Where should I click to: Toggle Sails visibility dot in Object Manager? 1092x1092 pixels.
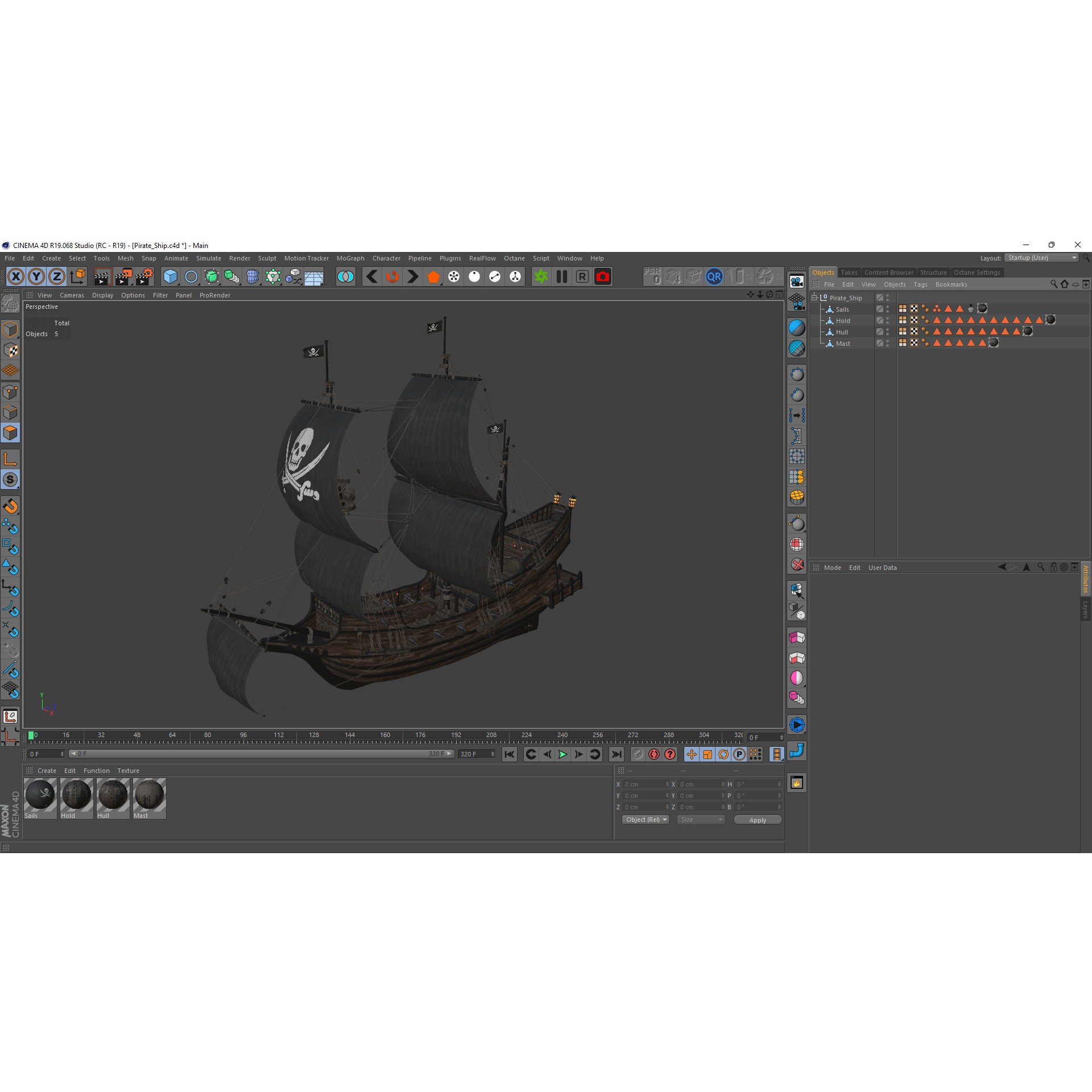tap(888, 307)
